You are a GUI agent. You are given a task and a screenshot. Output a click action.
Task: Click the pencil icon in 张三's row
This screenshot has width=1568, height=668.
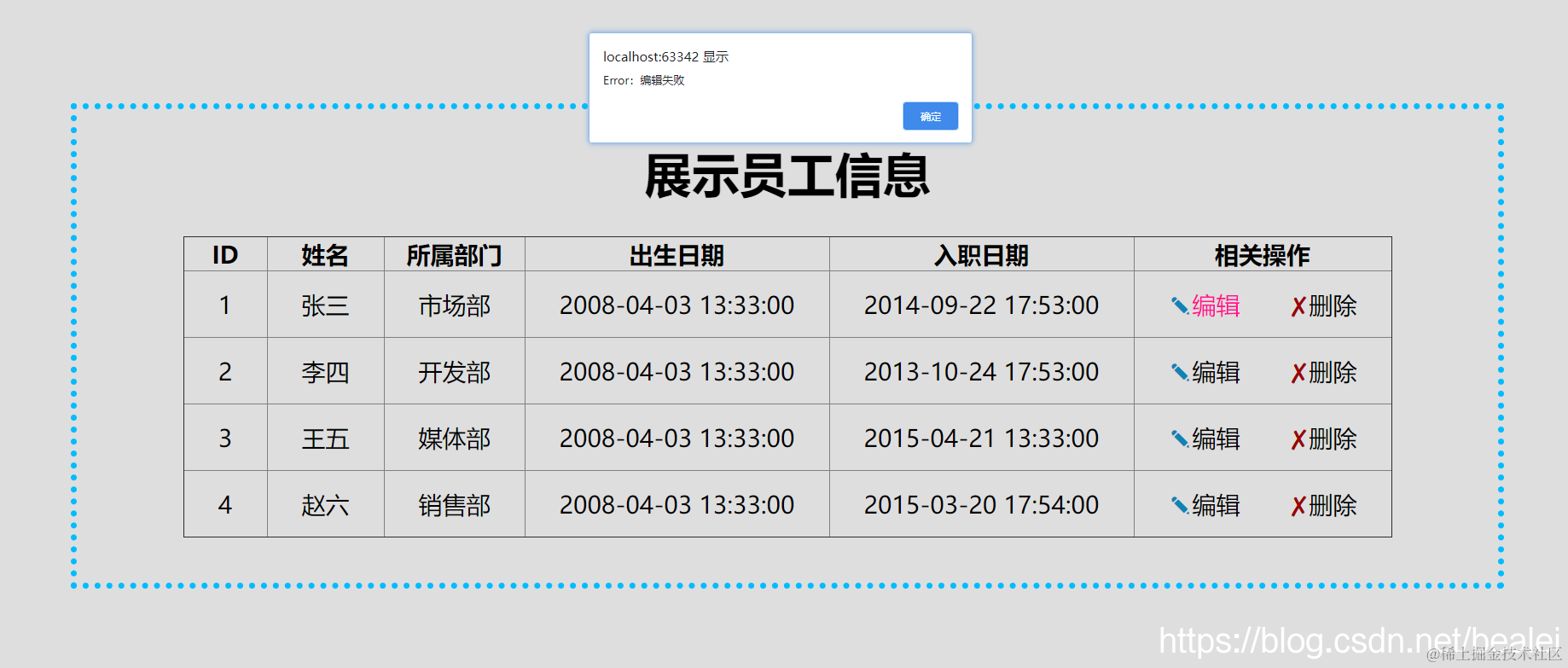1180,305
